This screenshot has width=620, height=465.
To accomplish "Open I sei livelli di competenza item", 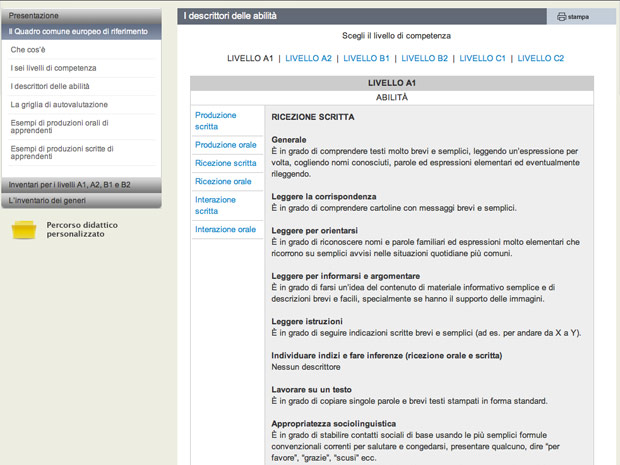I will 53,68.
